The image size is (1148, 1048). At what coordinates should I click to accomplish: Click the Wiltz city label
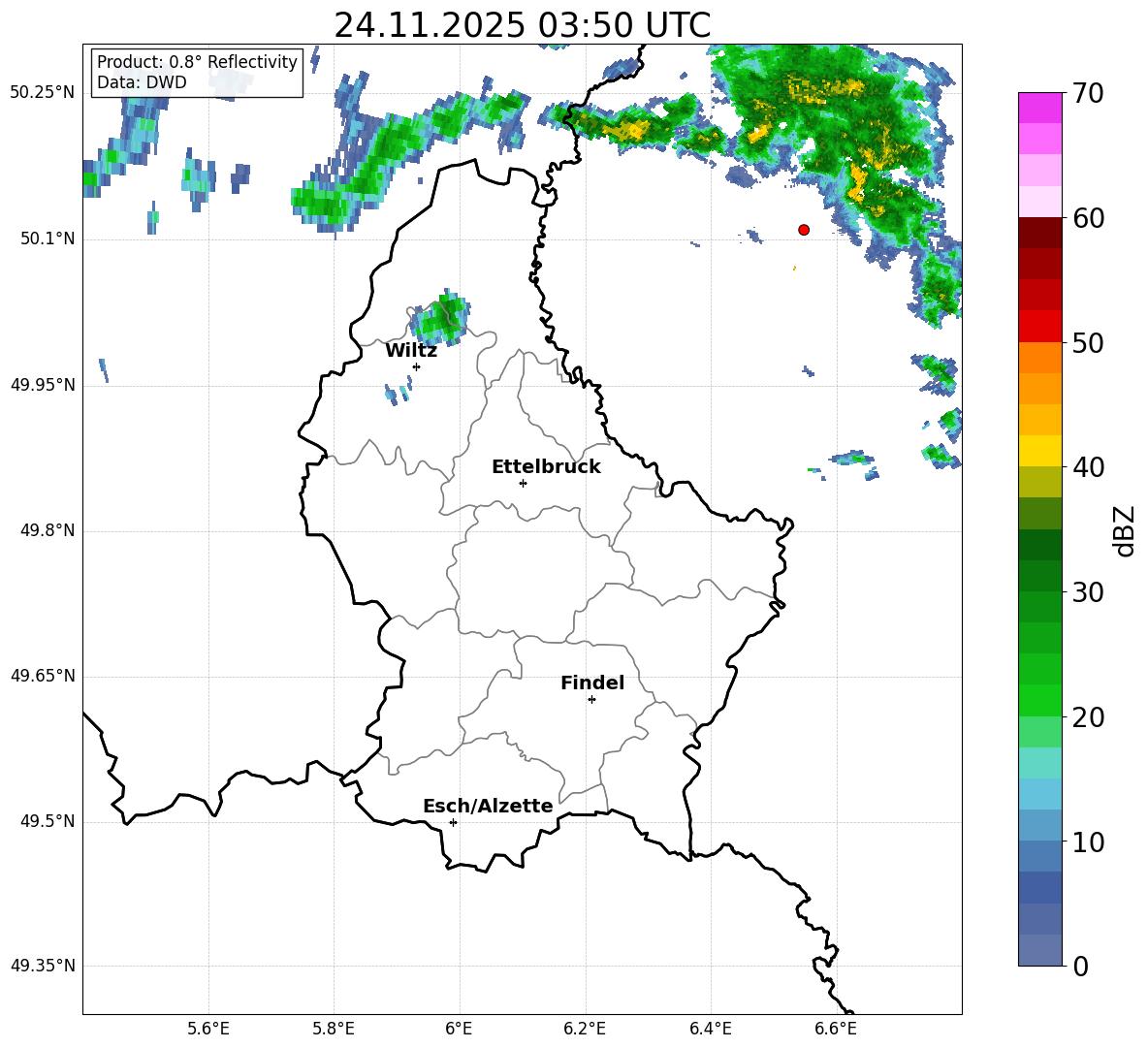411,351
